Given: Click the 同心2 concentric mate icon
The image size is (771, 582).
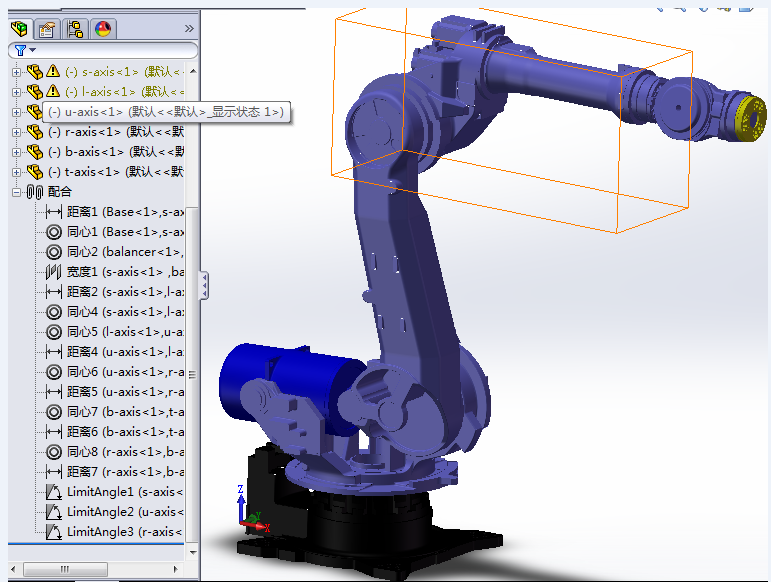Looking at the screenshot, I should click(x=54, y=252).
